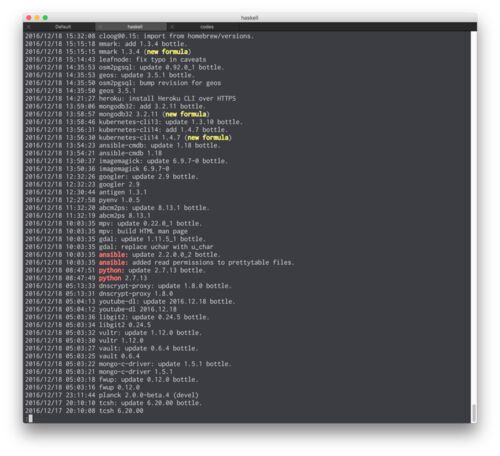This screenshot has width=500, height=456.
Task: Click the red close window button
Action: [x=29, y=18]
